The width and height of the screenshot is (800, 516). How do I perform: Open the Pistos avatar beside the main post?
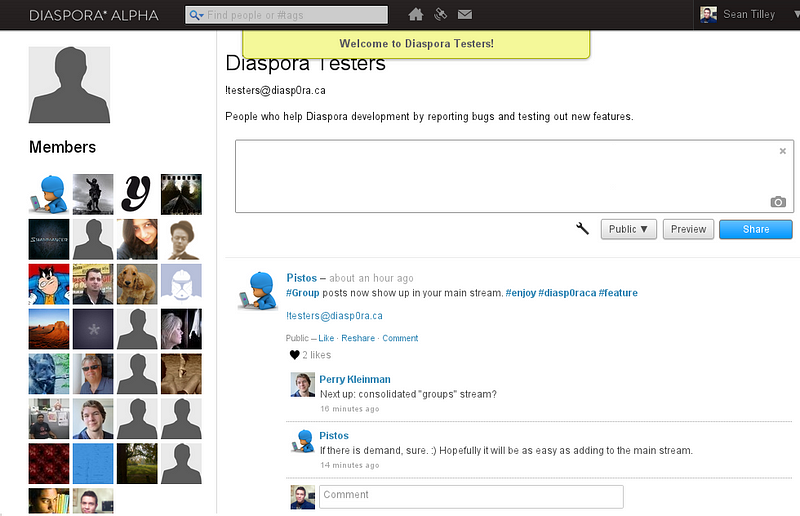point(259,290)
